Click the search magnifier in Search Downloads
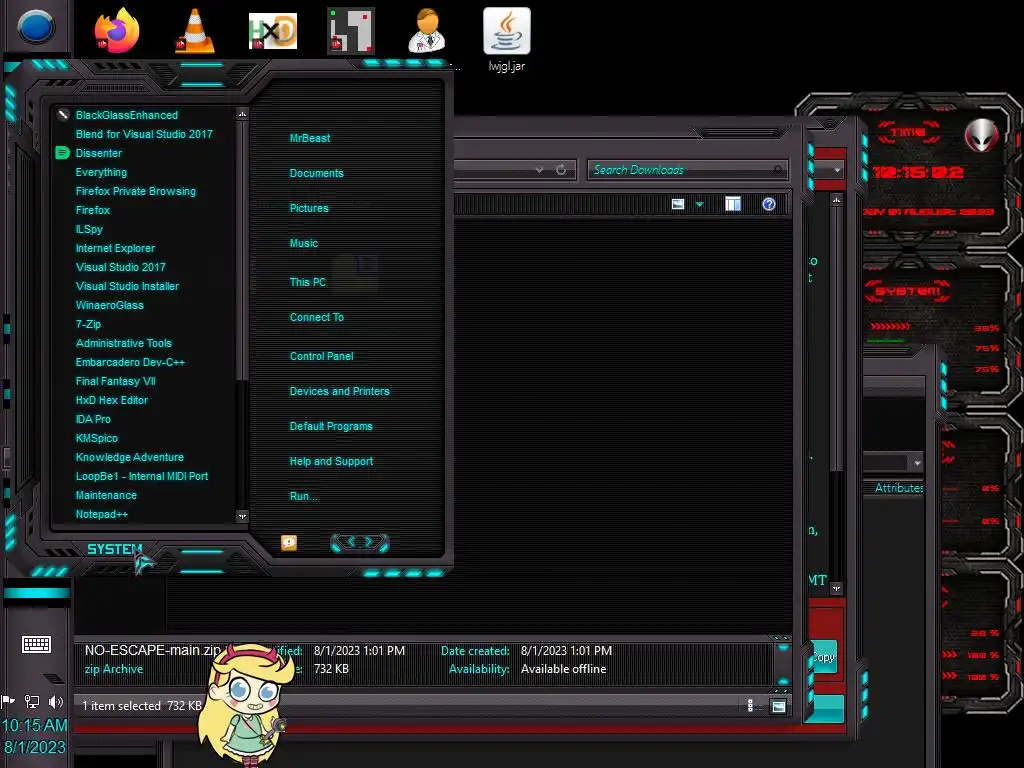 tap(777, 170)
